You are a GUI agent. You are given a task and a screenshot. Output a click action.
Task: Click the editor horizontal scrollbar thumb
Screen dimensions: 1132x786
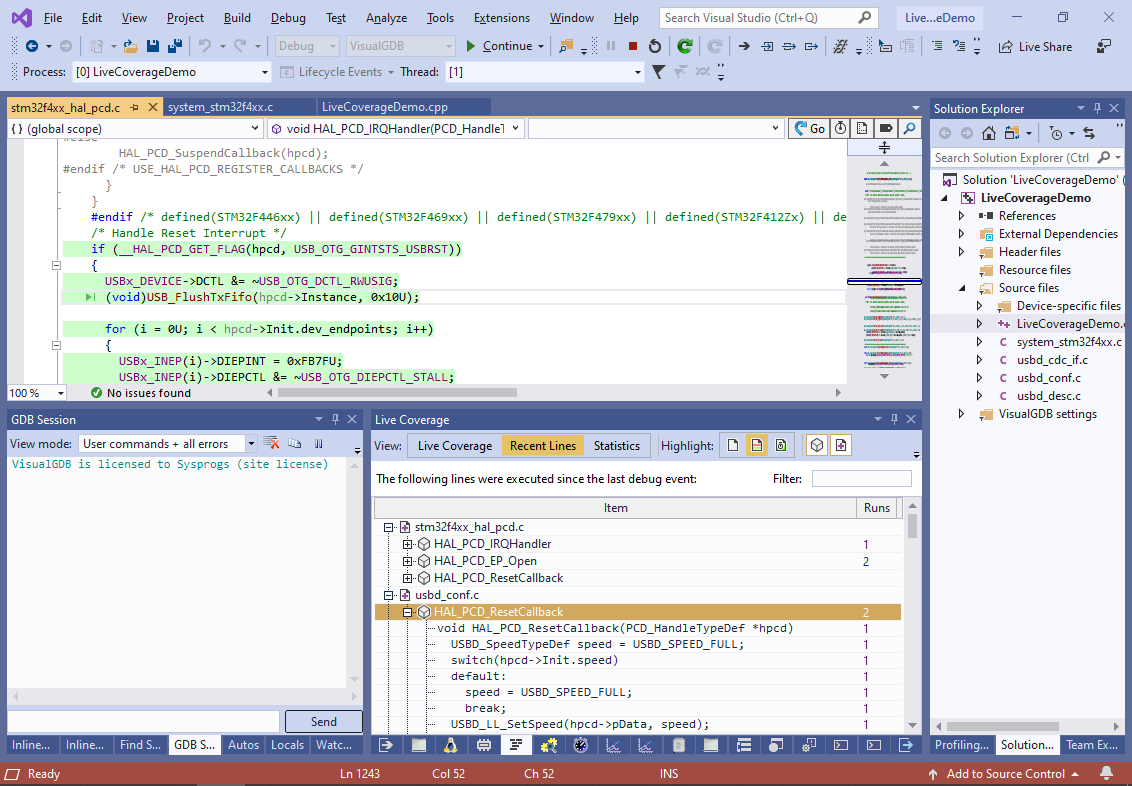[x=397, y=393]
